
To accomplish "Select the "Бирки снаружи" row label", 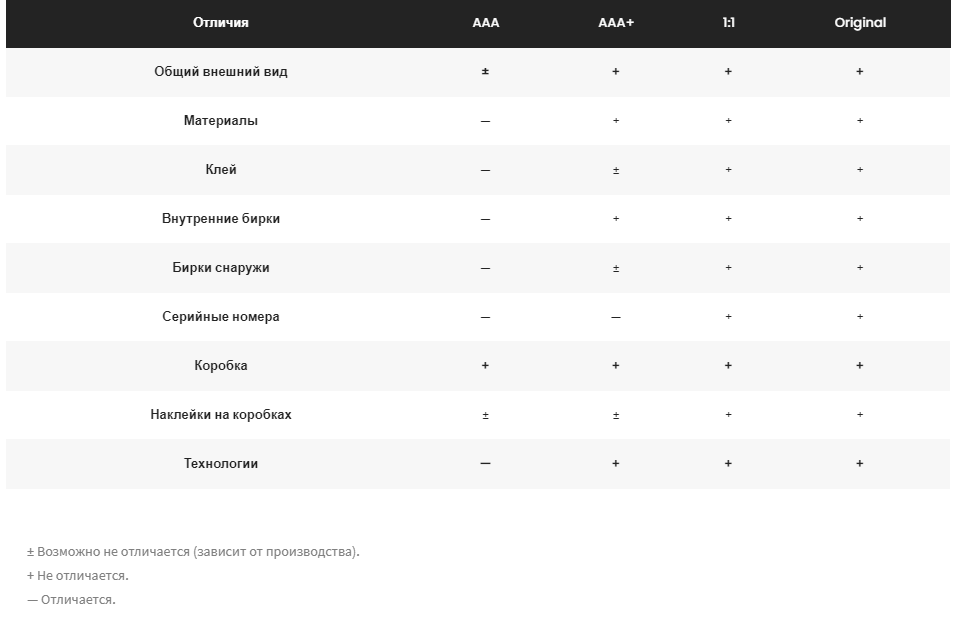I will click(221, 268).
